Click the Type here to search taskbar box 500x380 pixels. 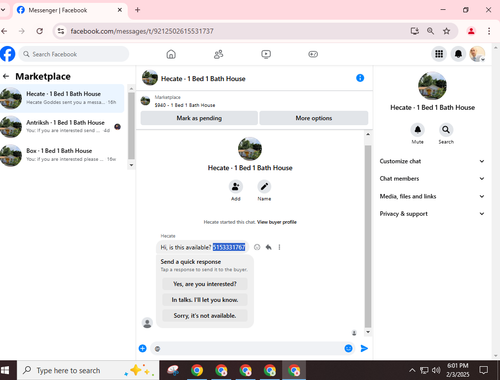pyautogui.click(x=88, y=370)
